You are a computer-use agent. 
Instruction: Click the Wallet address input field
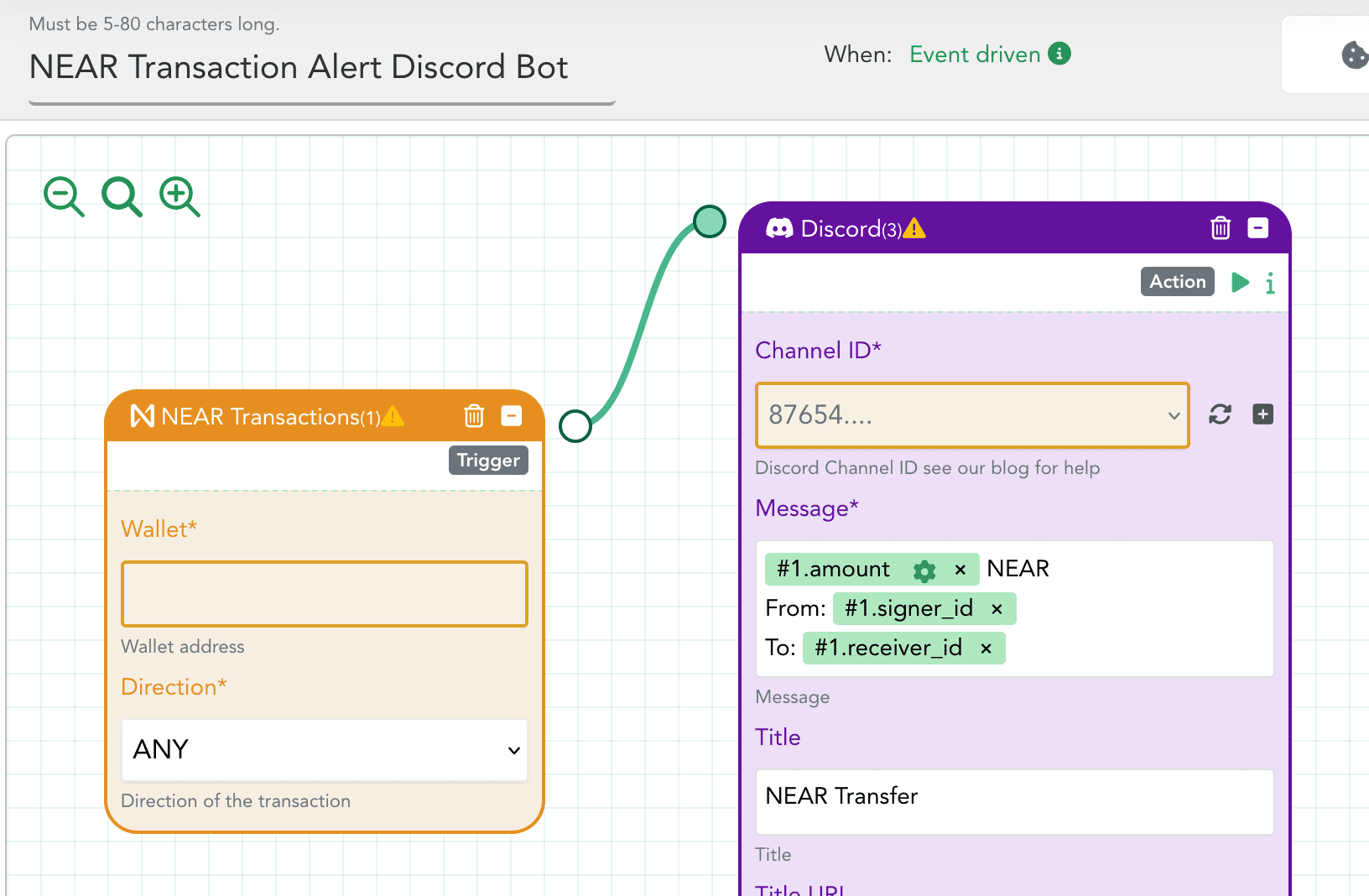[325, 594]
